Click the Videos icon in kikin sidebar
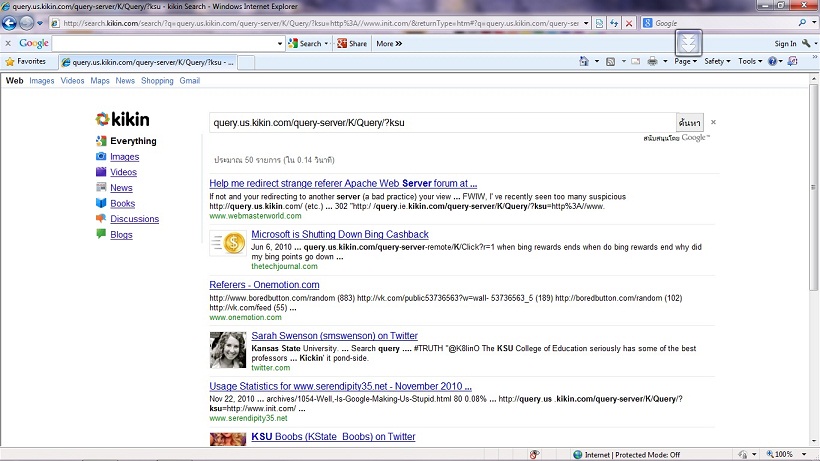The width and height of the screenshot is (820, 461). [101, 171]
